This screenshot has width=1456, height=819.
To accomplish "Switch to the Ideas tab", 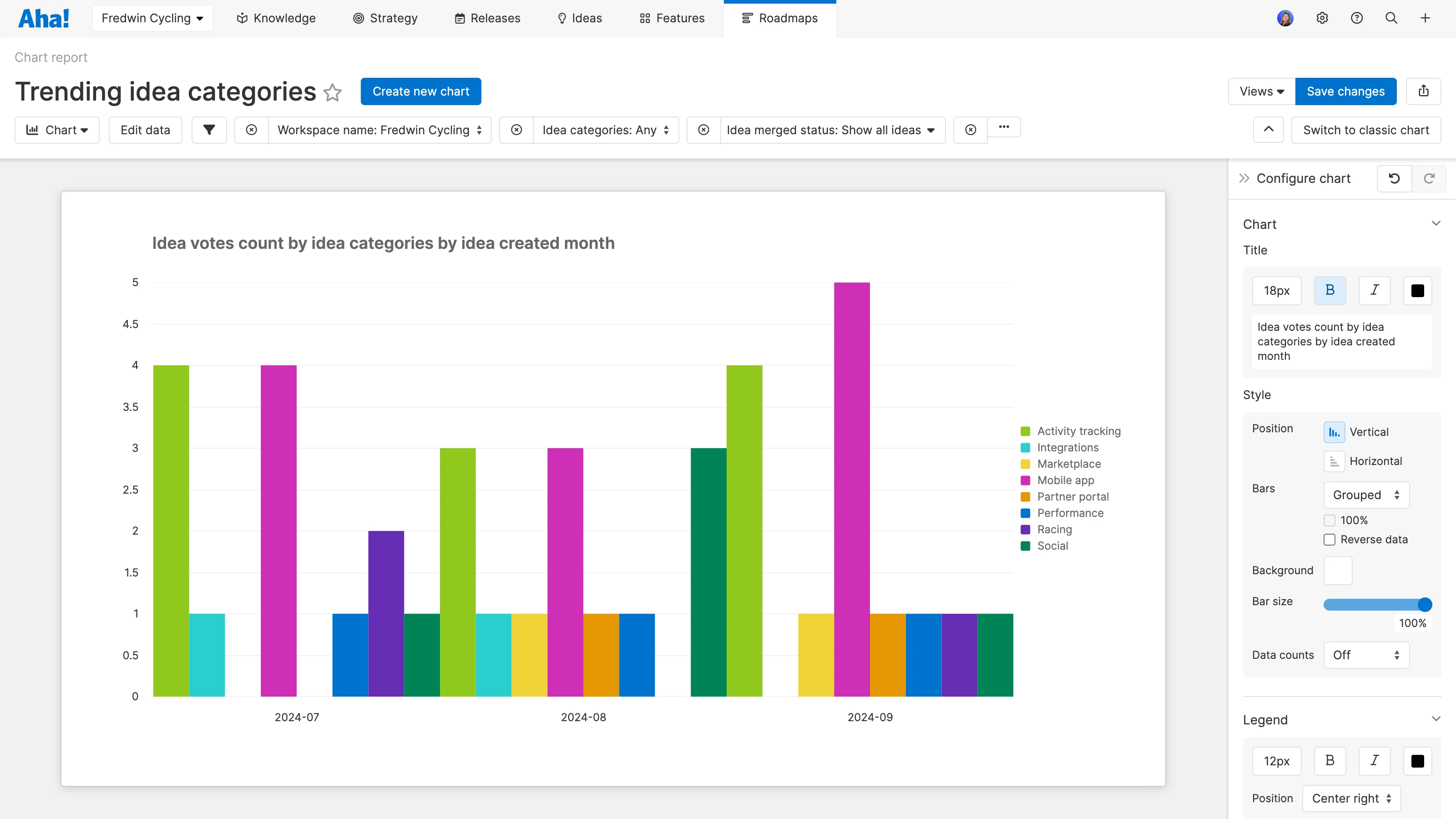I will [579, 18].
